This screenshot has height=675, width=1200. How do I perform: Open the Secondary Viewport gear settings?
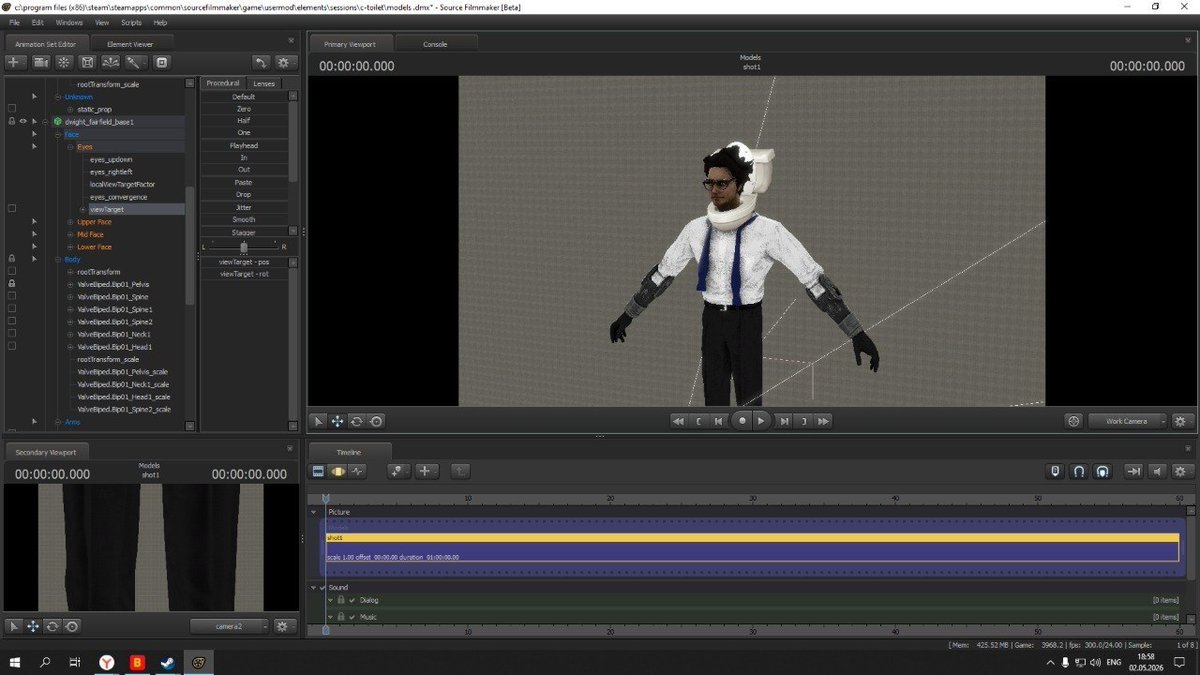283,626
